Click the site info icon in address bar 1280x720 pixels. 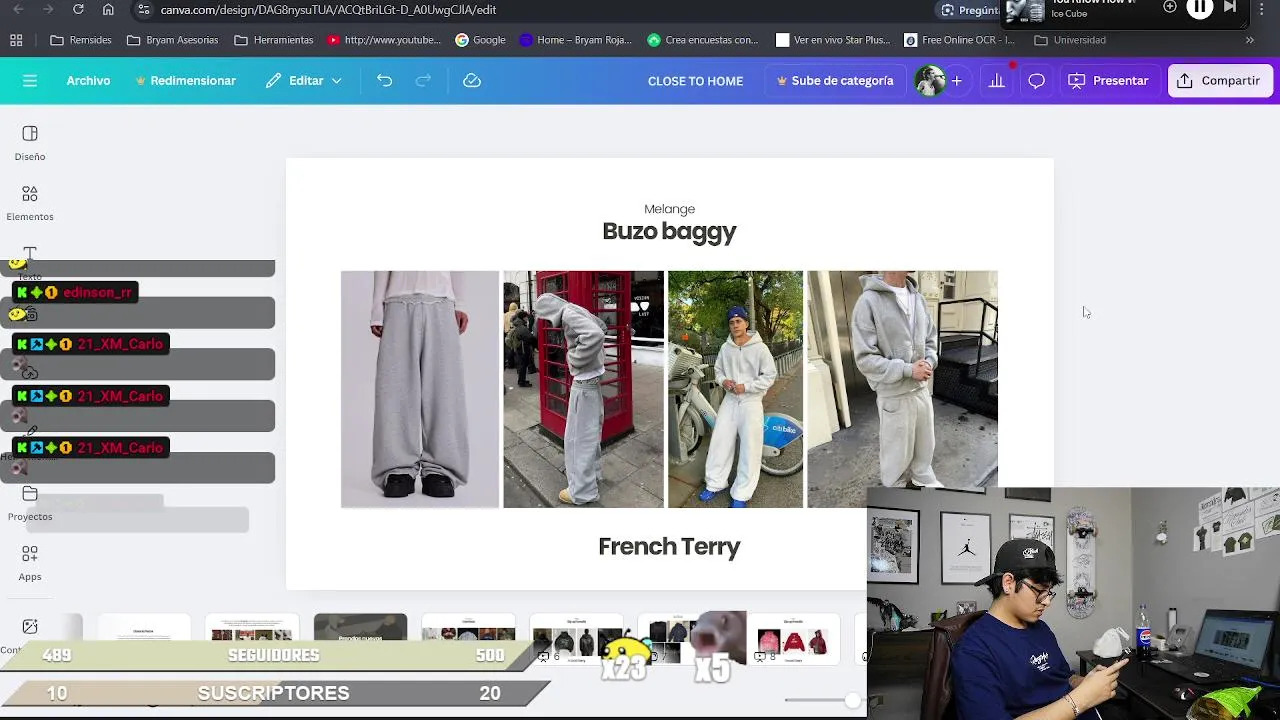144,10
